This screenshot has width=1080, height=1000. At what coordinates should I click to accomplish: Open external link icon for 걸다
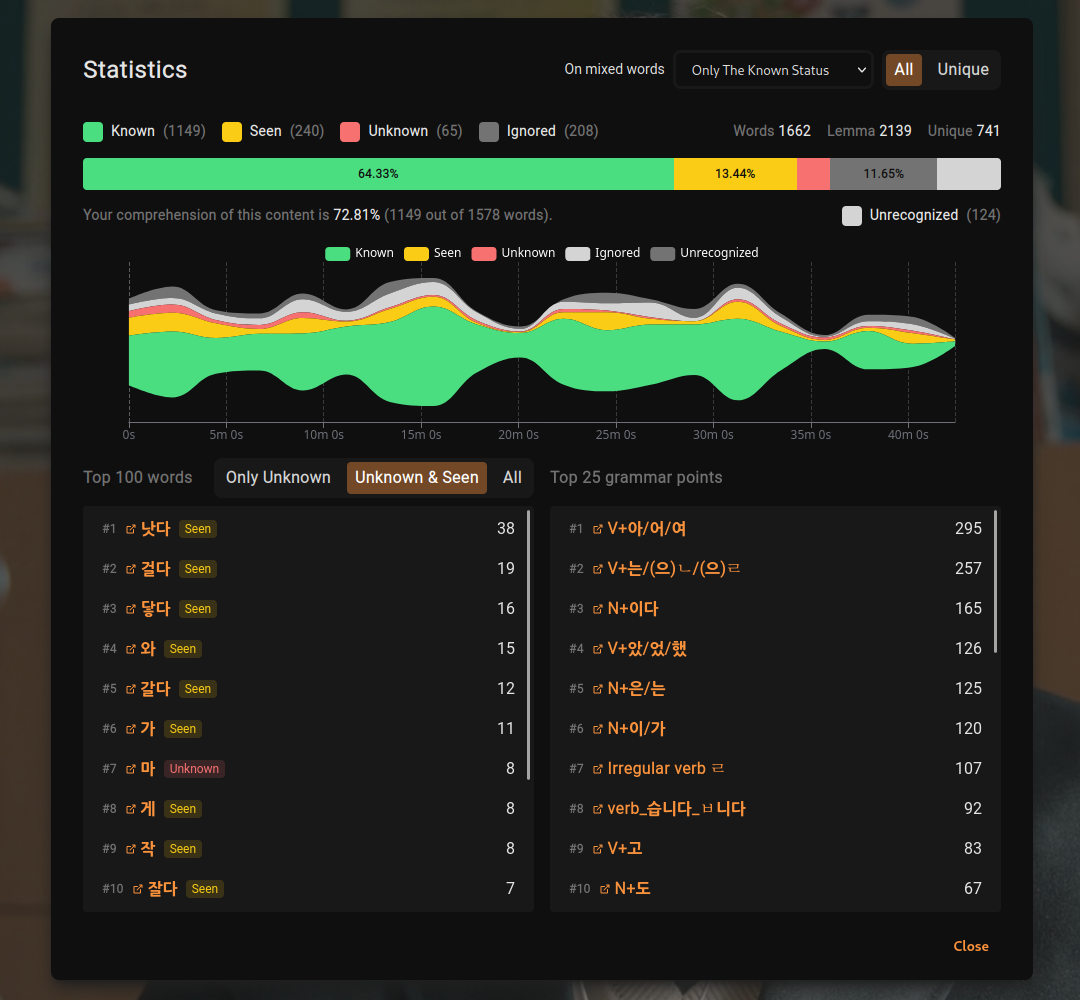pos(131,569)
